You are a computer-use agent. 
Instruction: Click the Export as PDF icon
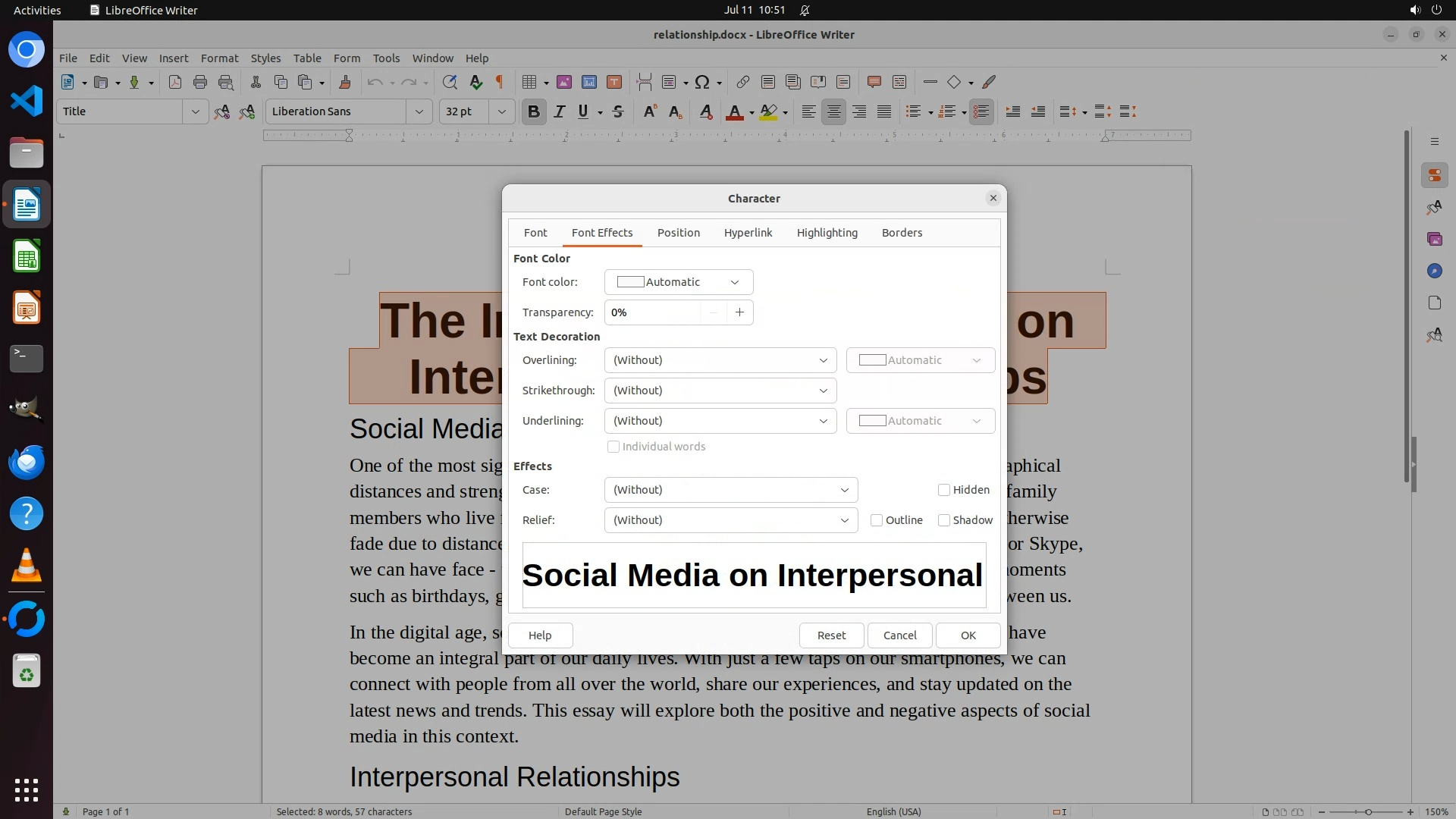tap(175, 82)
